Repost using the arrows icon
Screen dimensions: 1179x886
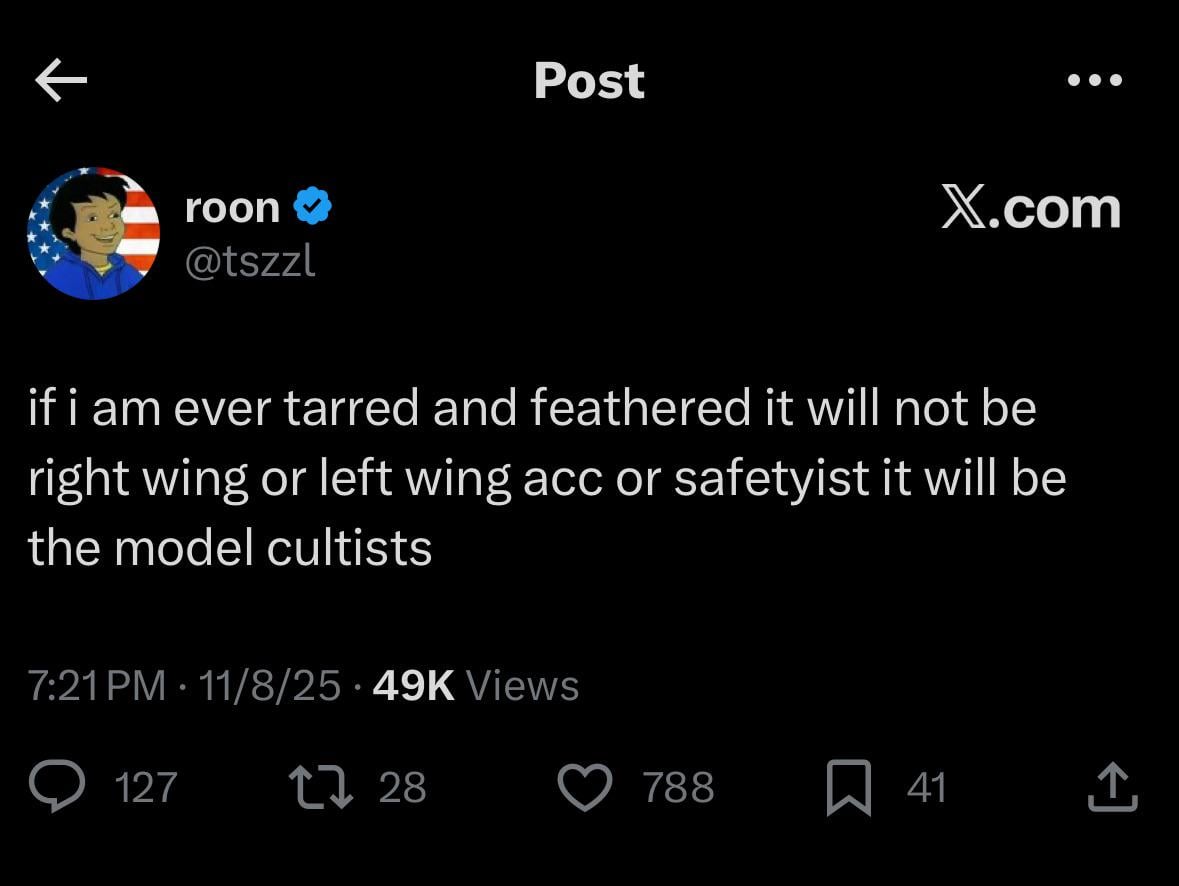[318, 788]
